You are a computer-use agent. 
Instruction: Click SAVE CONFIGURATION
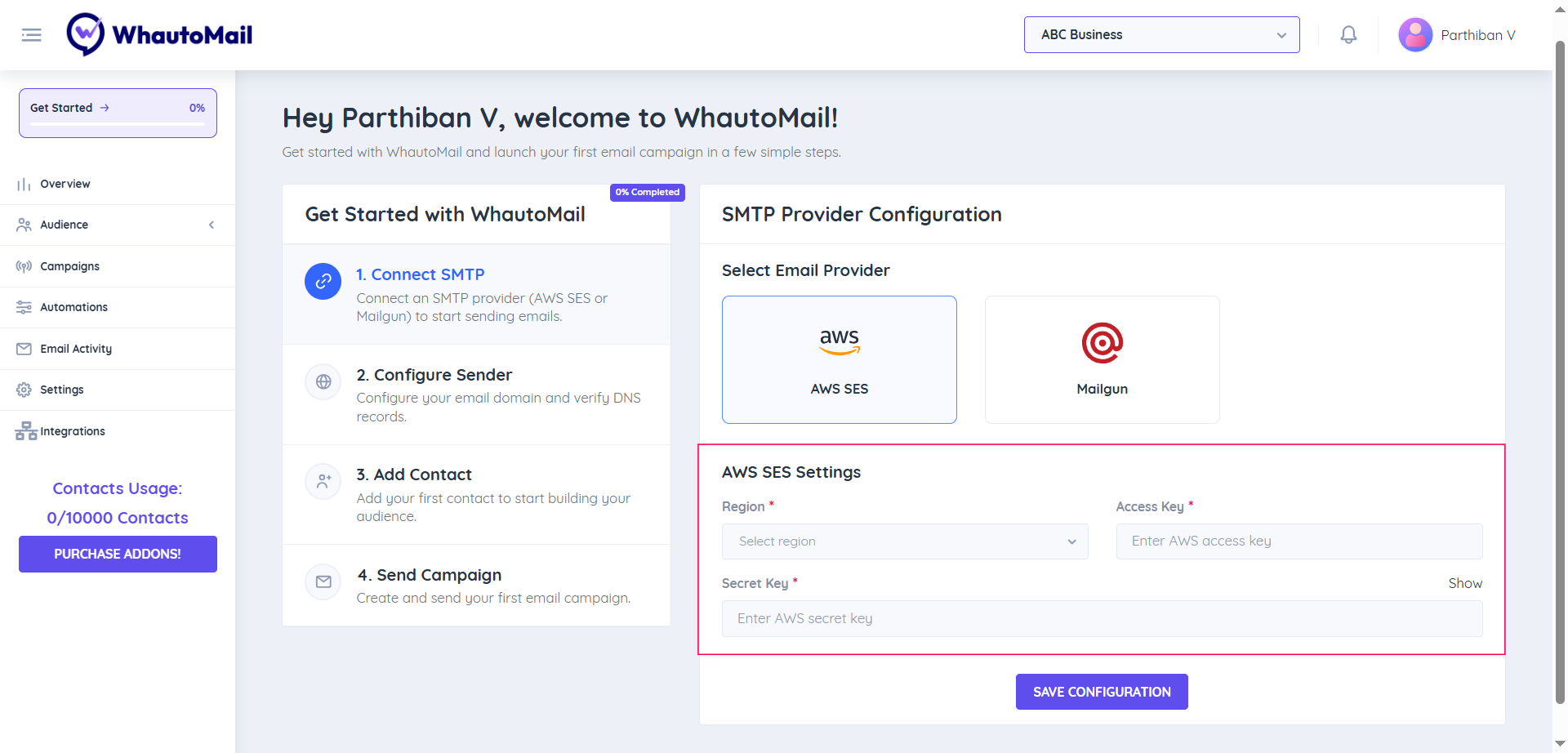click(1101, 692)
